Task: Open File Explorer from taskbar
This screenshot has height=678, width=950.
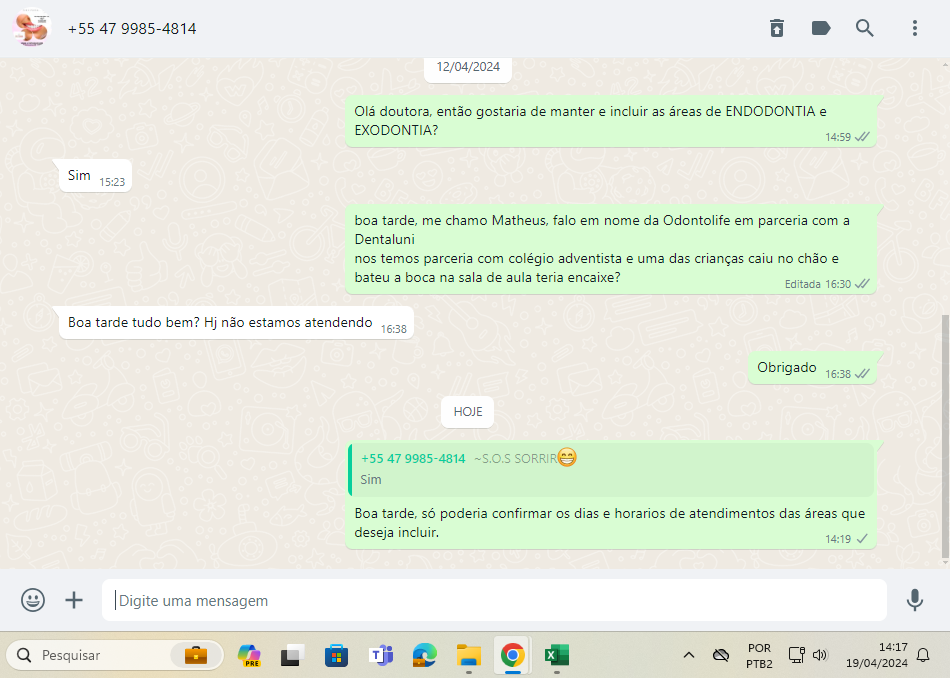Action: click(469, 656)
